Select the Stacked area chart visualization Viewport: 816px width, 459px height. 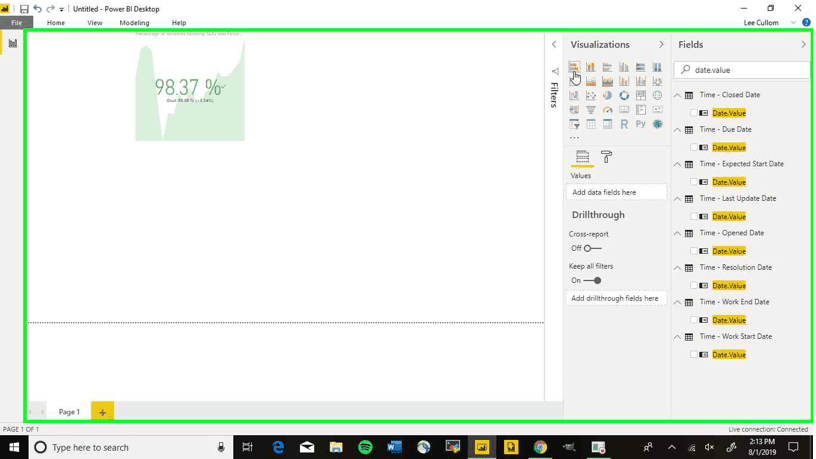click(607, 81)
